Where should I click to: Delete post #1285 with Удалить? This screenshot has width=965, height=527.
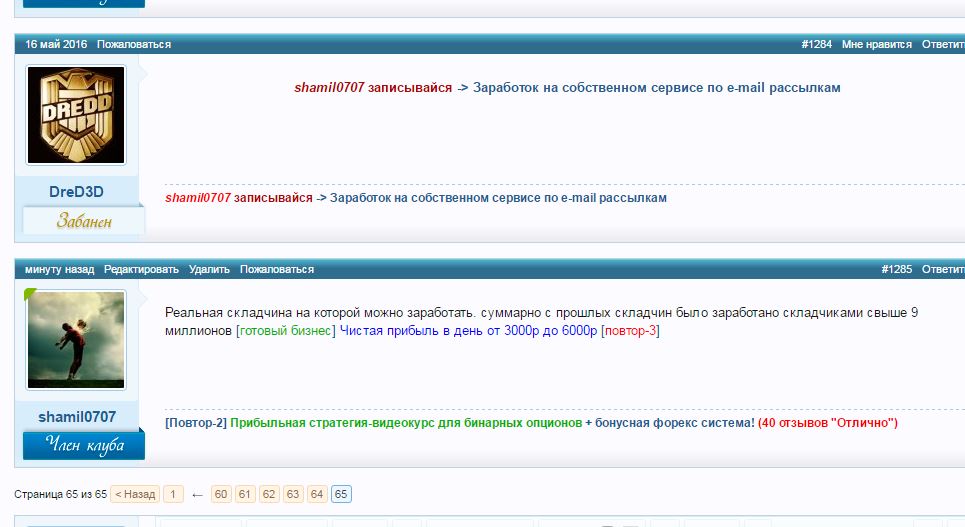(x=209, y=269)
